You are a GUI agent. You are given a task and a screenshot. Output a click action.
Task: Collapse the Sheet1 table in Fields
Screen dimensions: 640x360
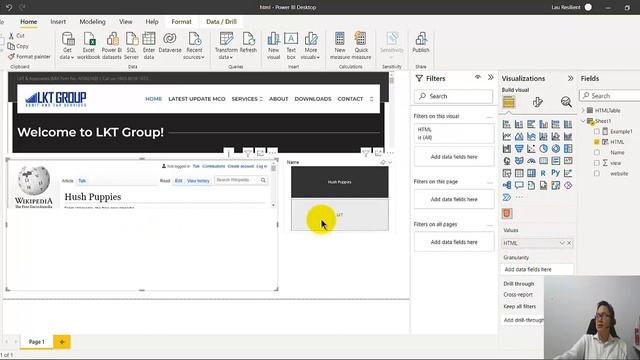coord(583,121)
